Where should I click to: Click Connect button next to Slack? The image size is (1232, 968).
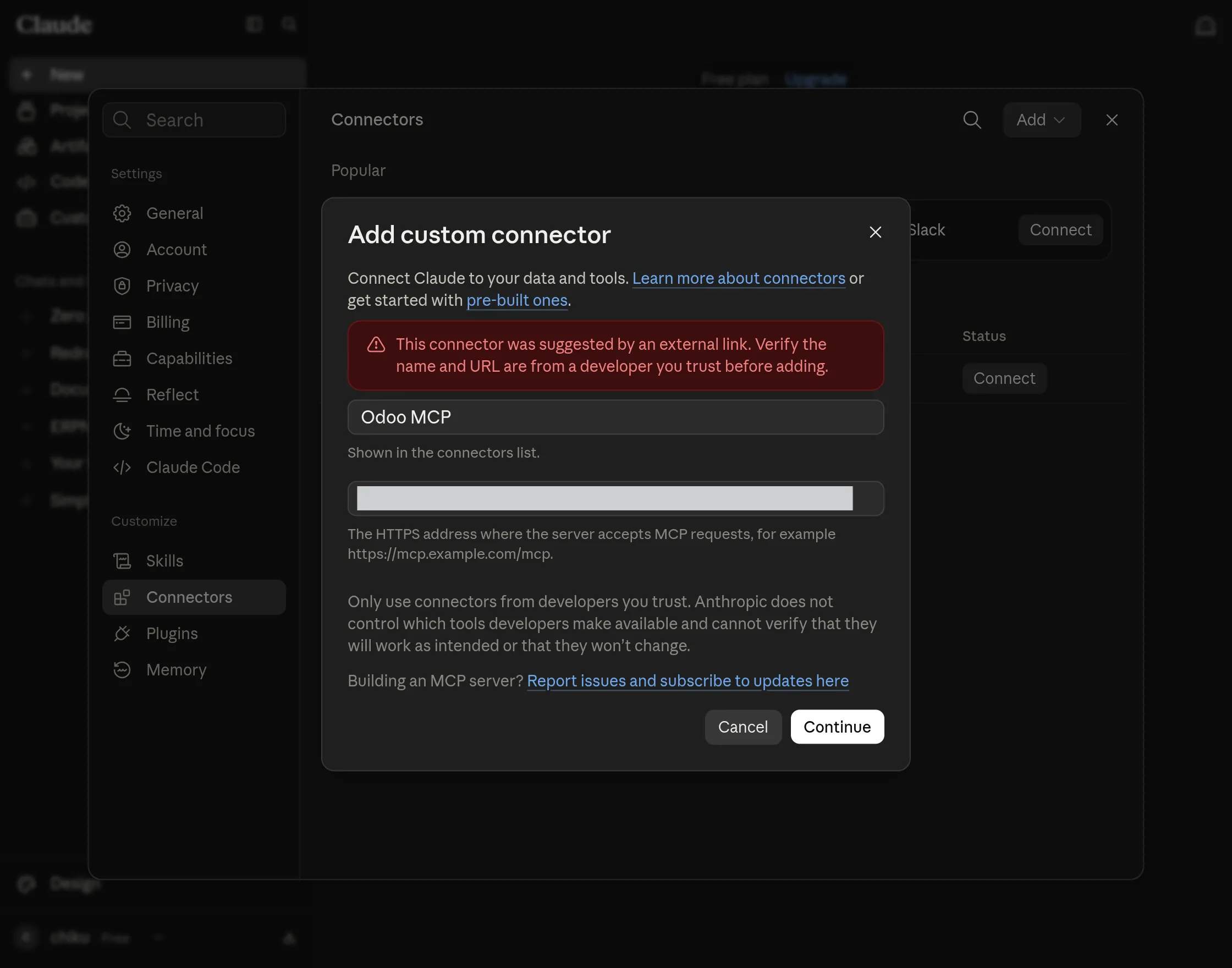[x=1060, y=229]
